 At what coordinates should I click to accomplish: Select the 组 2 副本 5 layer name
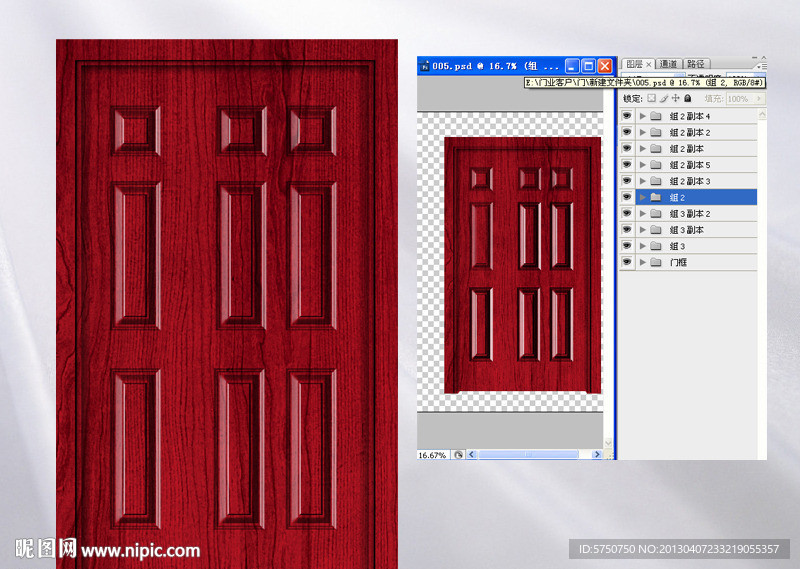click(690, 165)
